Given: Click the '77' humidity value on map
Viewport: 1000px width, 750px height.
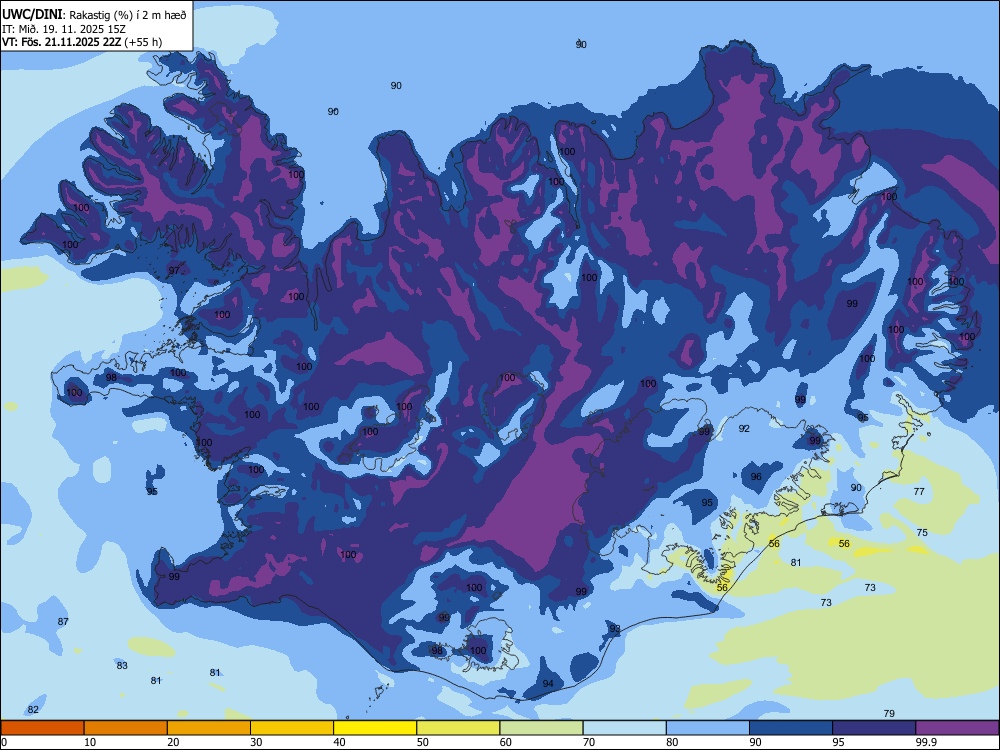Looking at the screenshot, I should coord(919,491).
